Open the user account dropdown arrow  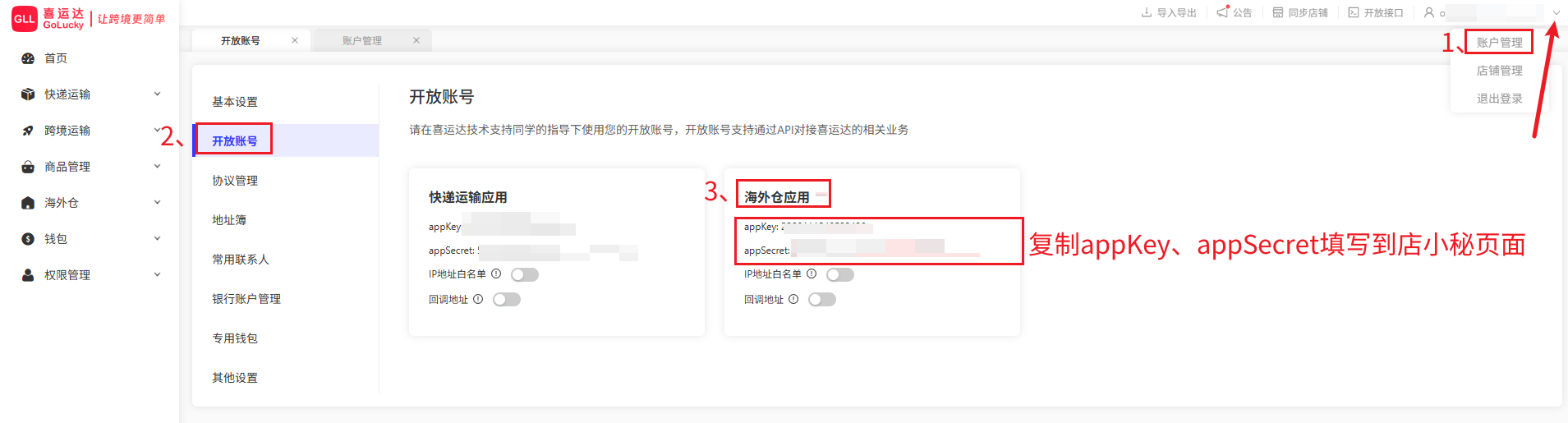[x=1556, y=12]
